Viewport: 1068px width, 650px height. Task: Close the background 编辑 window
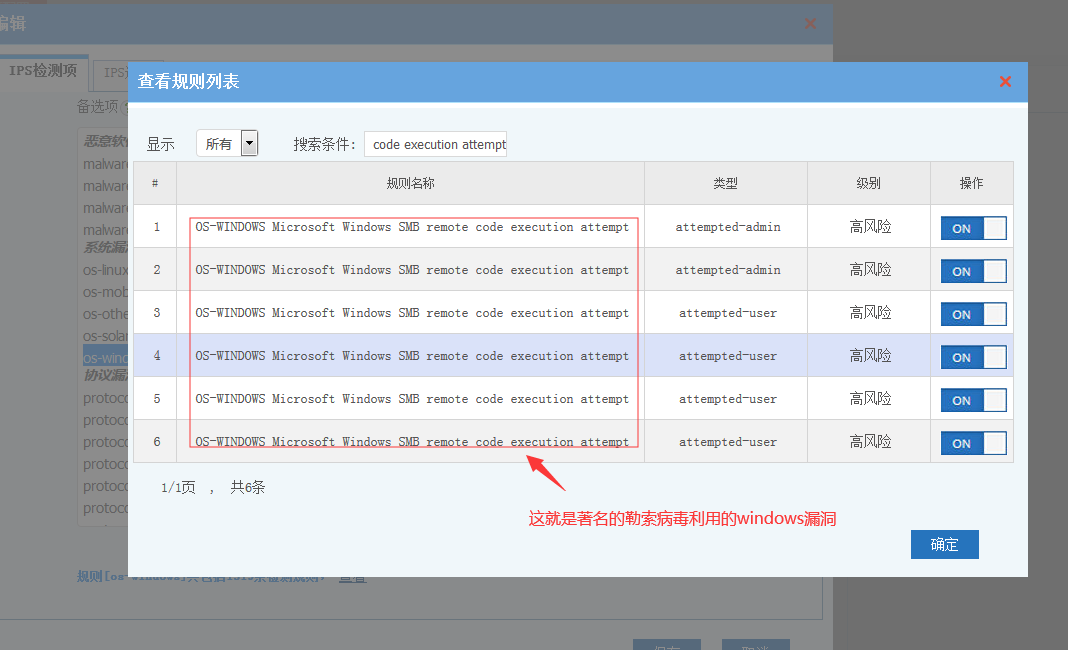(810, 23)
